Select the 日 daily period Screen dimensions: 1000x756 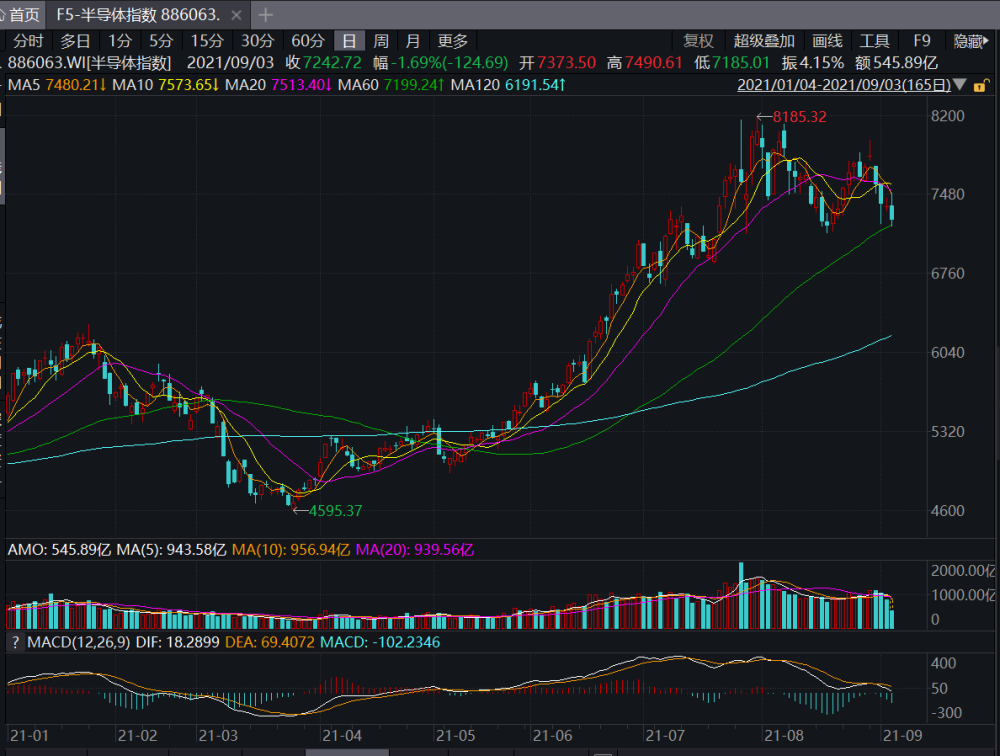pyautogui.click(x=349, y=41)
